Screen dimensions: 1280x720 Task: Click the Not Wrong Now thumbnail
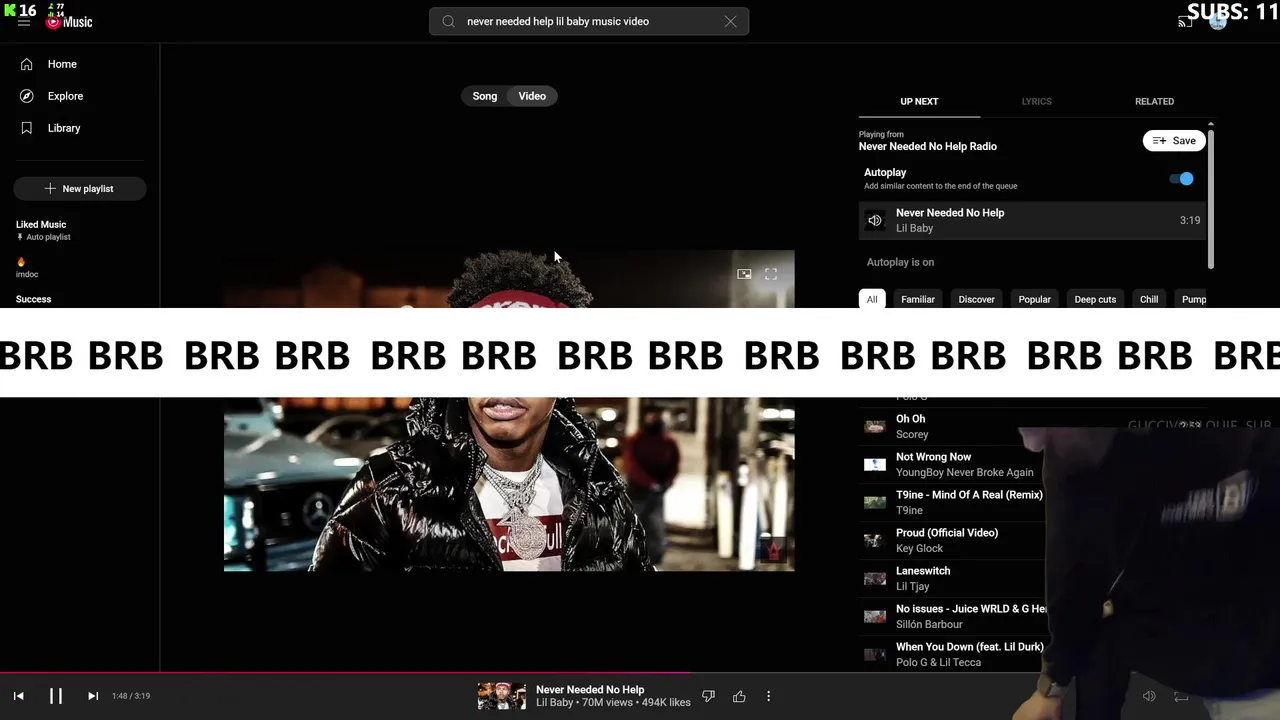875,465
